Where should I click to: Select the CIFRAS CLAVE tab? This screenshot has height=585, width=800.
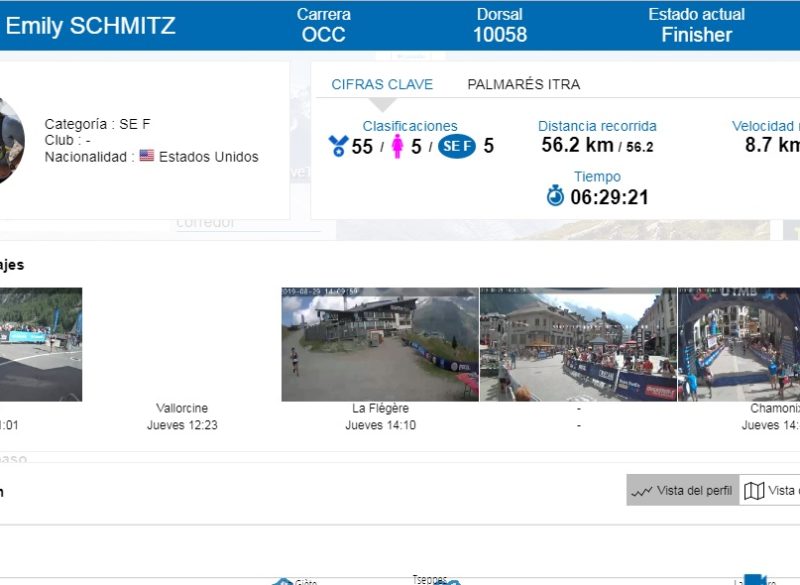[x=382, y=85]
